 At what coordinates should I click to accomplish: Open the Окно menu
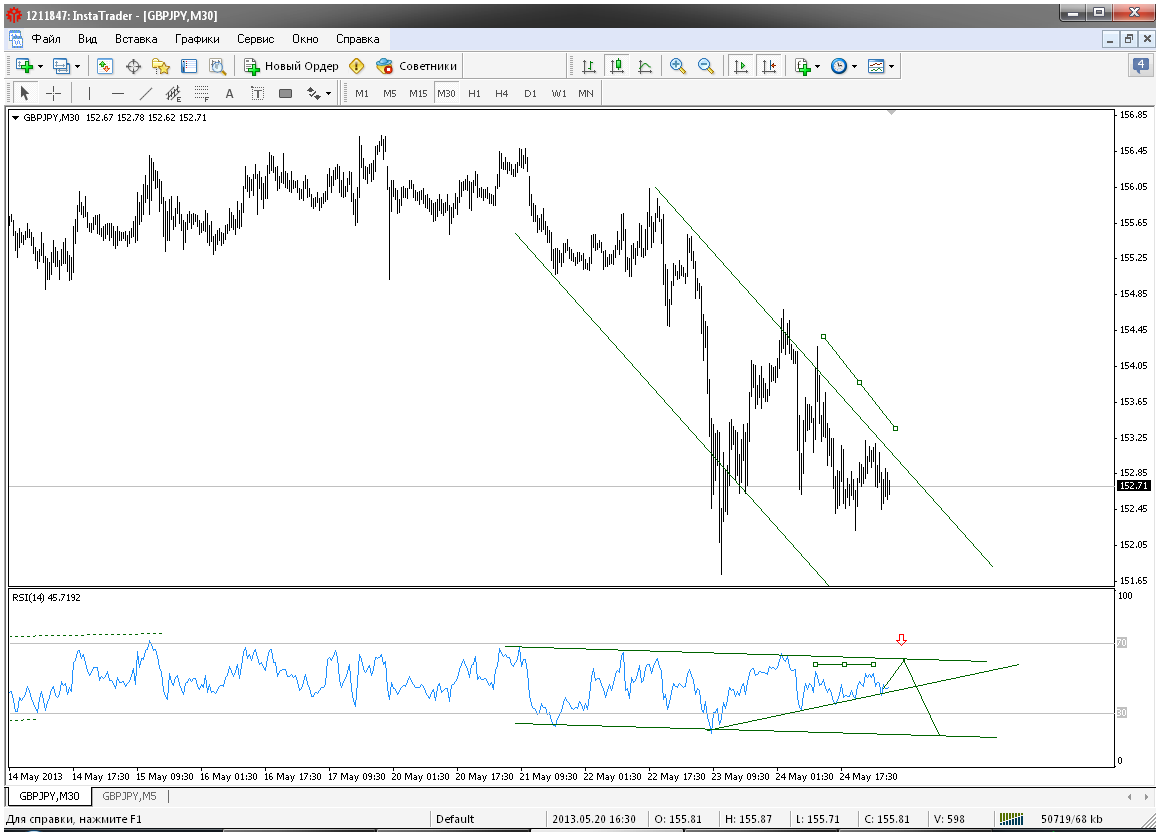coord(306,39)
